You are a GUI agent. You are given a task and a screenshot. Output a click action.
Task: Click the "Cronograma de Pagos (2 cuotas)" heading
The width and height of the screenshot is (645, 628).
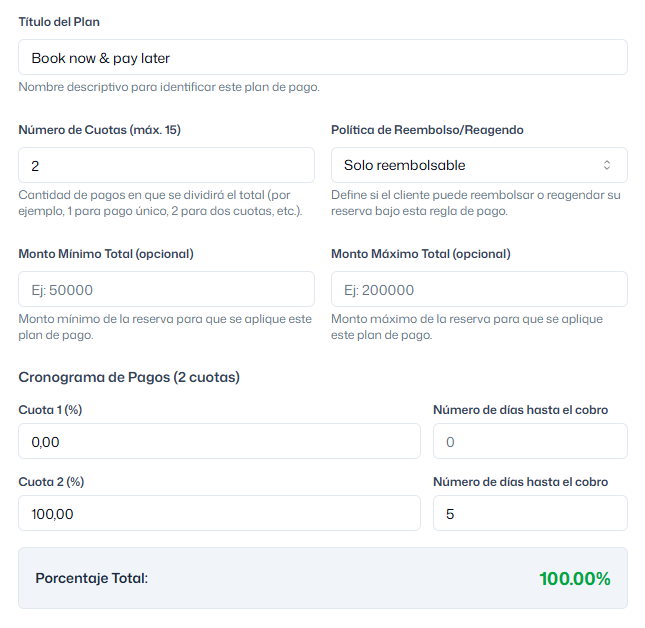129,377
